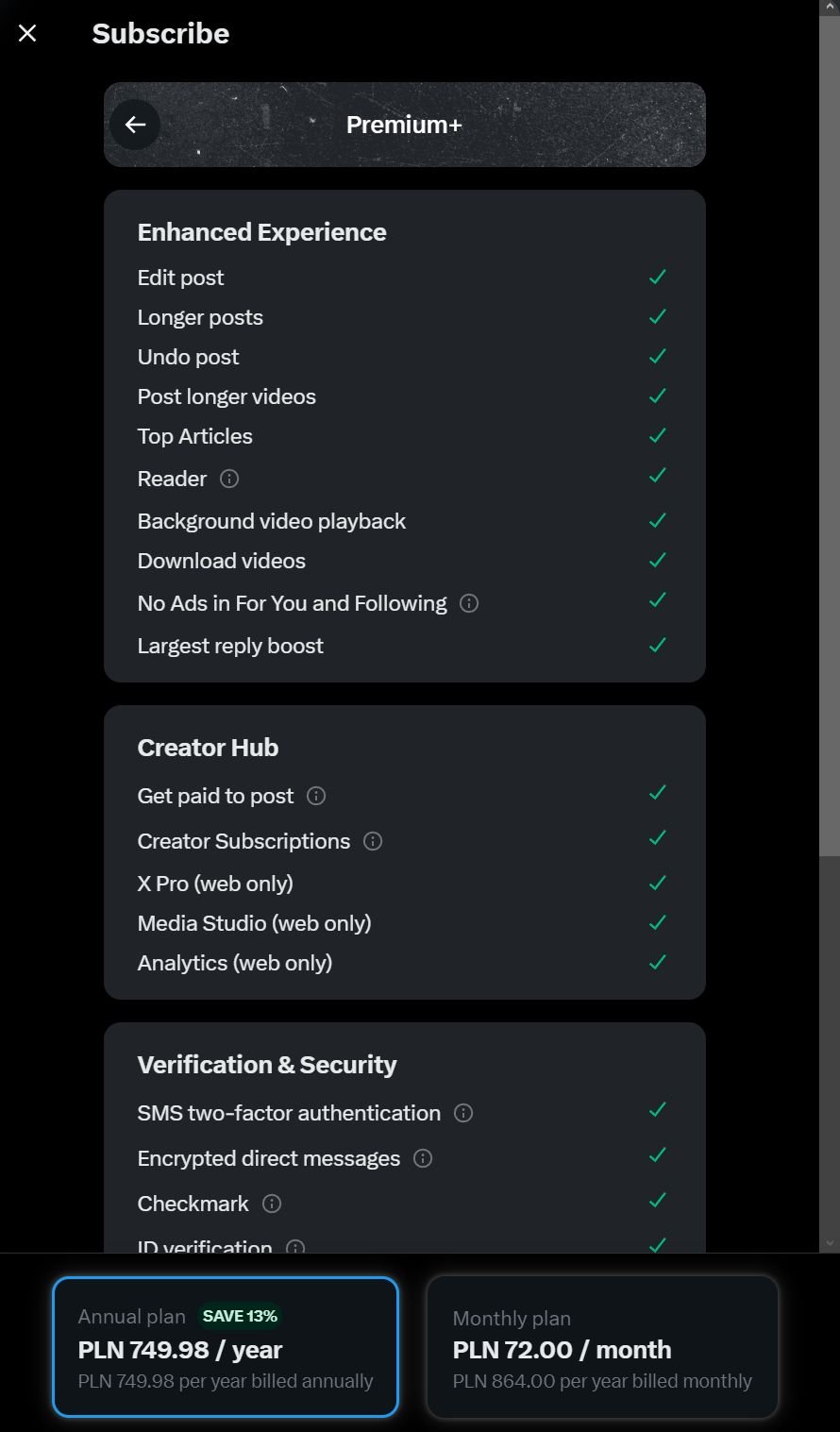Show info for Get paid to post

click(316, 796)
